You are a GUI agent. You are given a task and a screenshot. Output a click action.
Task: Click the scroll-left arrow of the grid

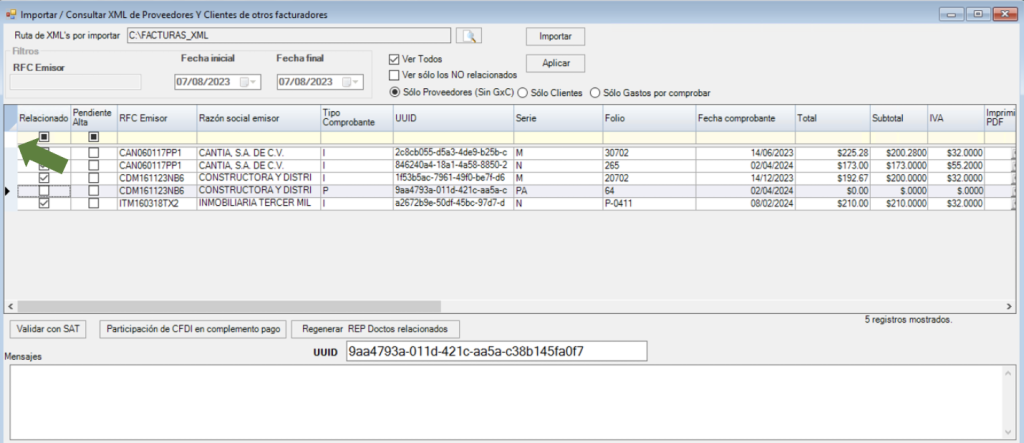10,306
